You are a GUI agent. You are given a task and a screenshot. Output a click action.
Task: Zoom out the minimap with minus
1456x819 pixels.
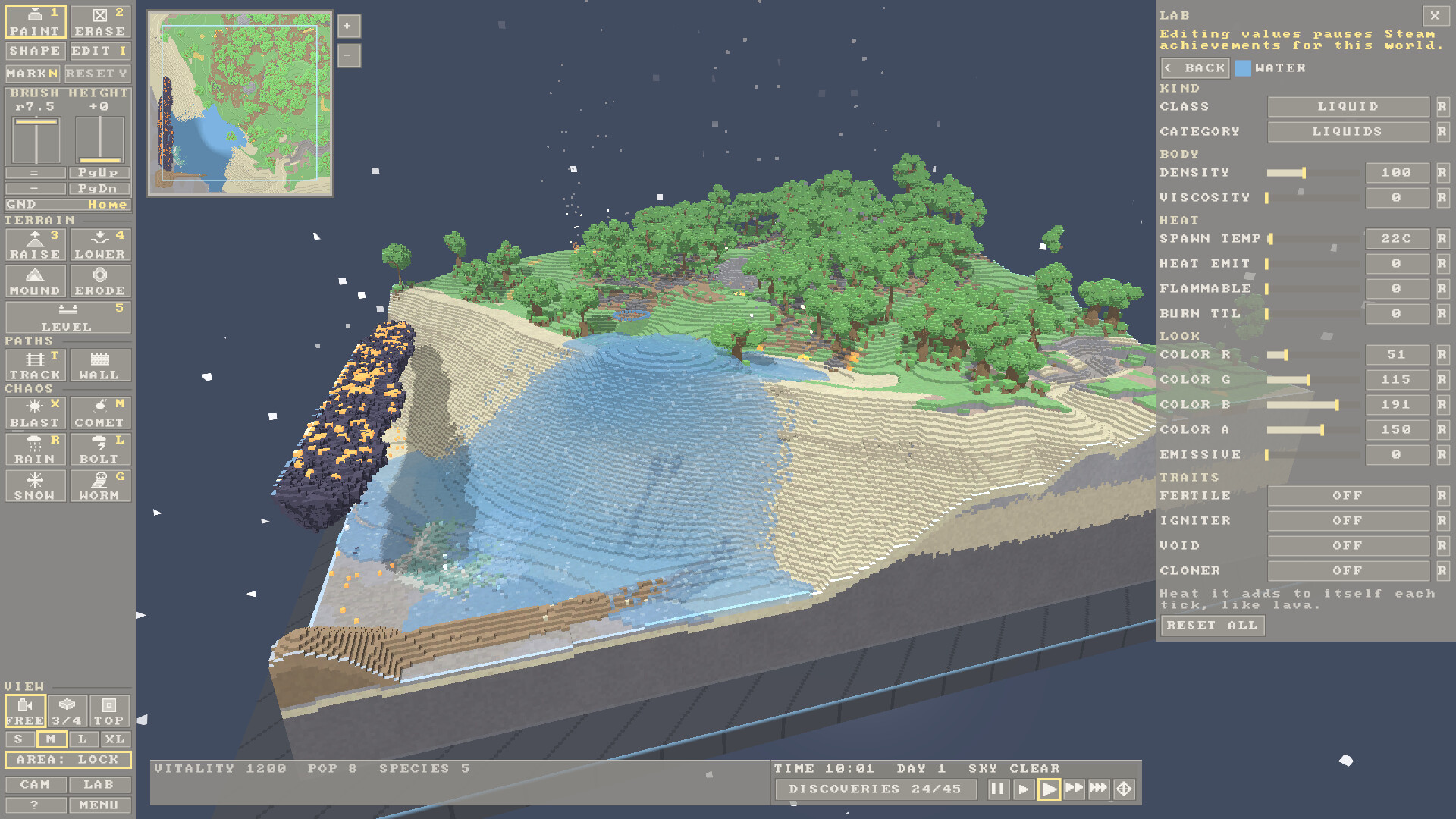(348, 55)
